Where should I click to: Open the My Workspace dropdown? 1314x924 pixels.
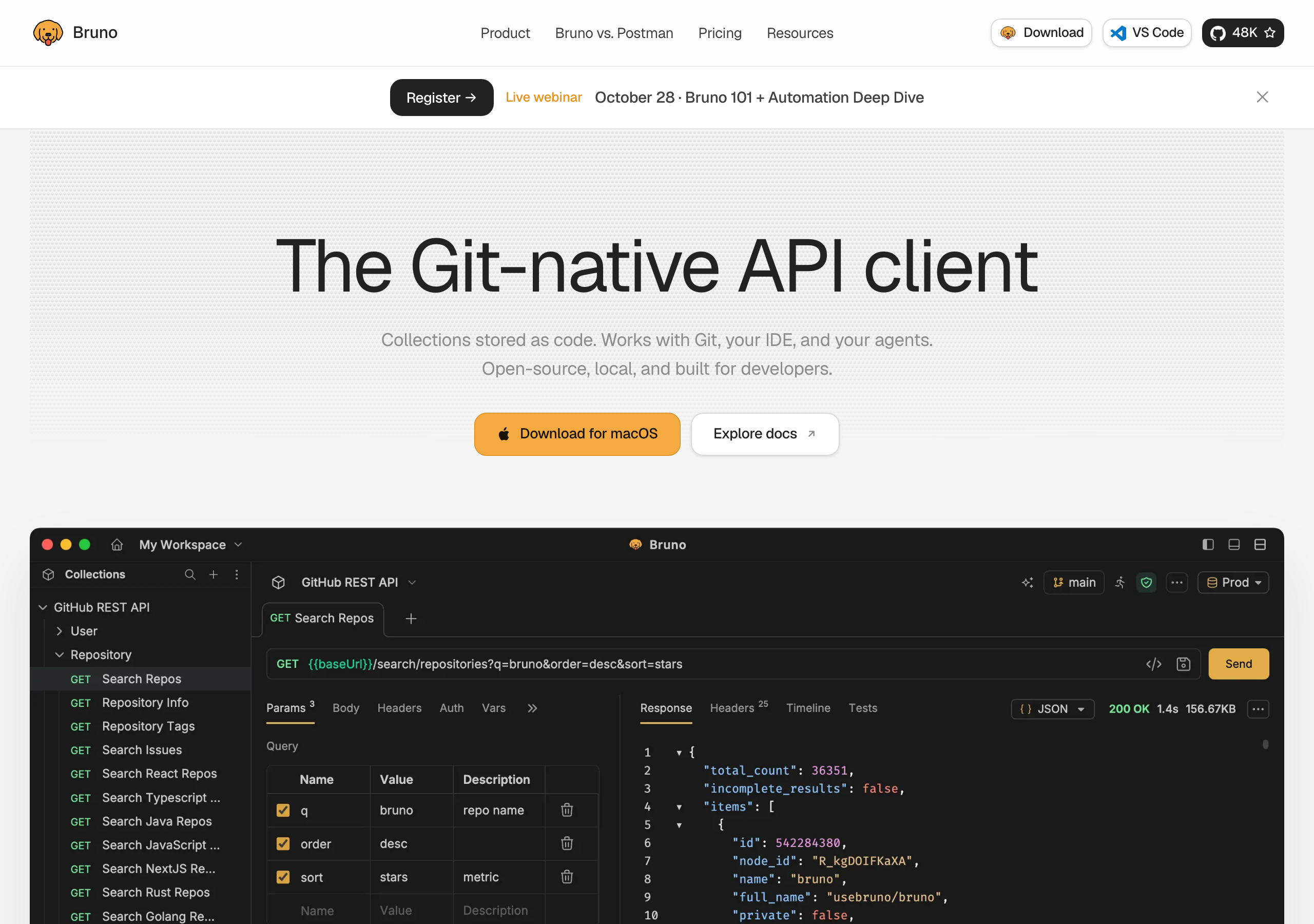pos(190,545)
